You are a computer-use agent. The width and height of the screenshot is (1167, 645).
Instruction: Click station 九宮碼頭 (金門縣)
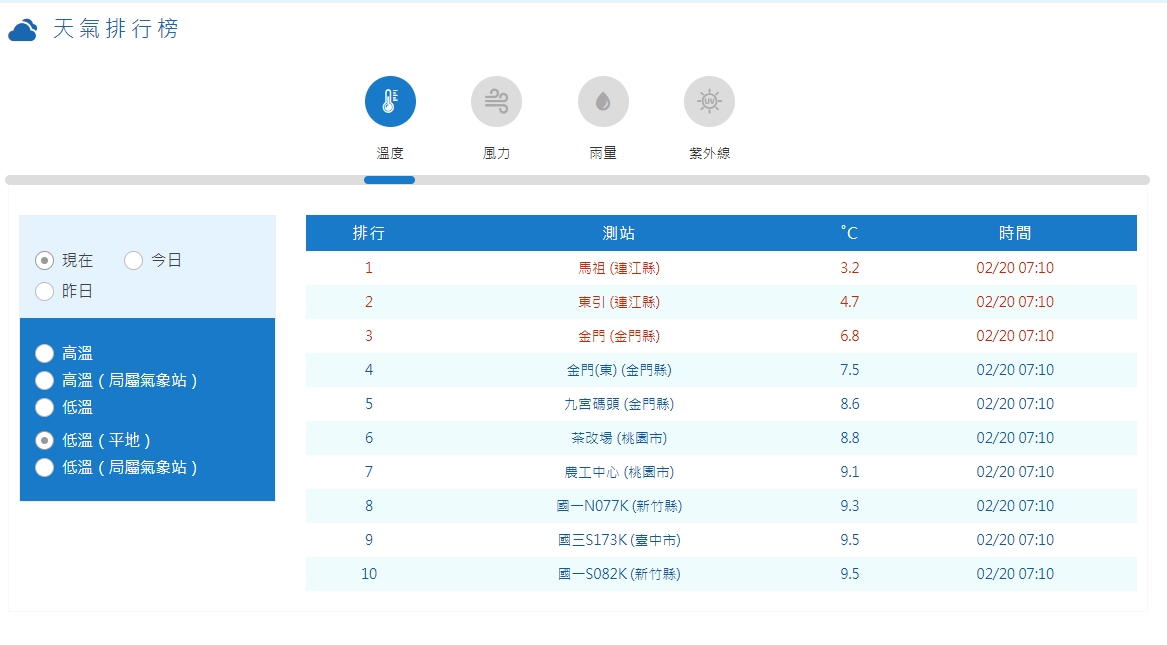tap(618, 404)
